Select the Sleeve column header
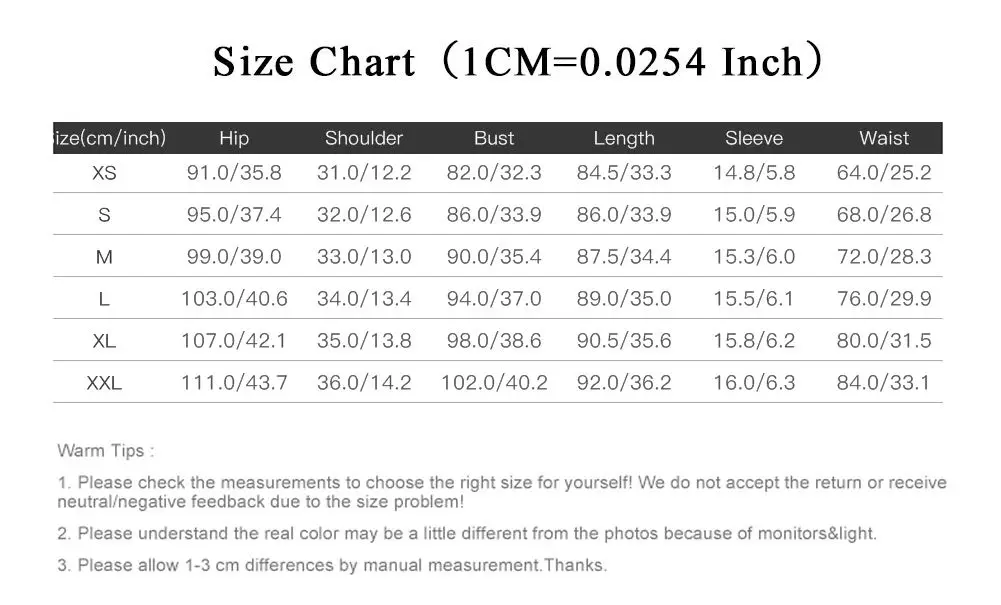Image resolution: width=1001 pixels, height=605 pixels. click(x=754, y=138)
